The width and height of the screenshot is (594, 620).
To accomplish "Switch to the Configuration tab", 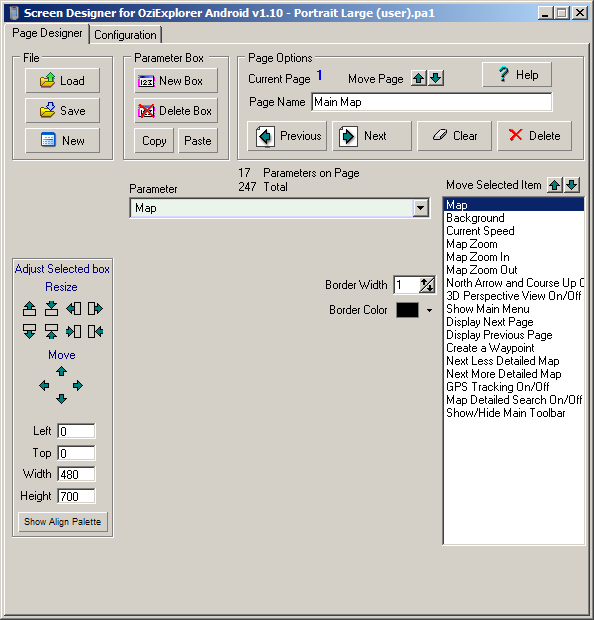I will click(125, 35).
